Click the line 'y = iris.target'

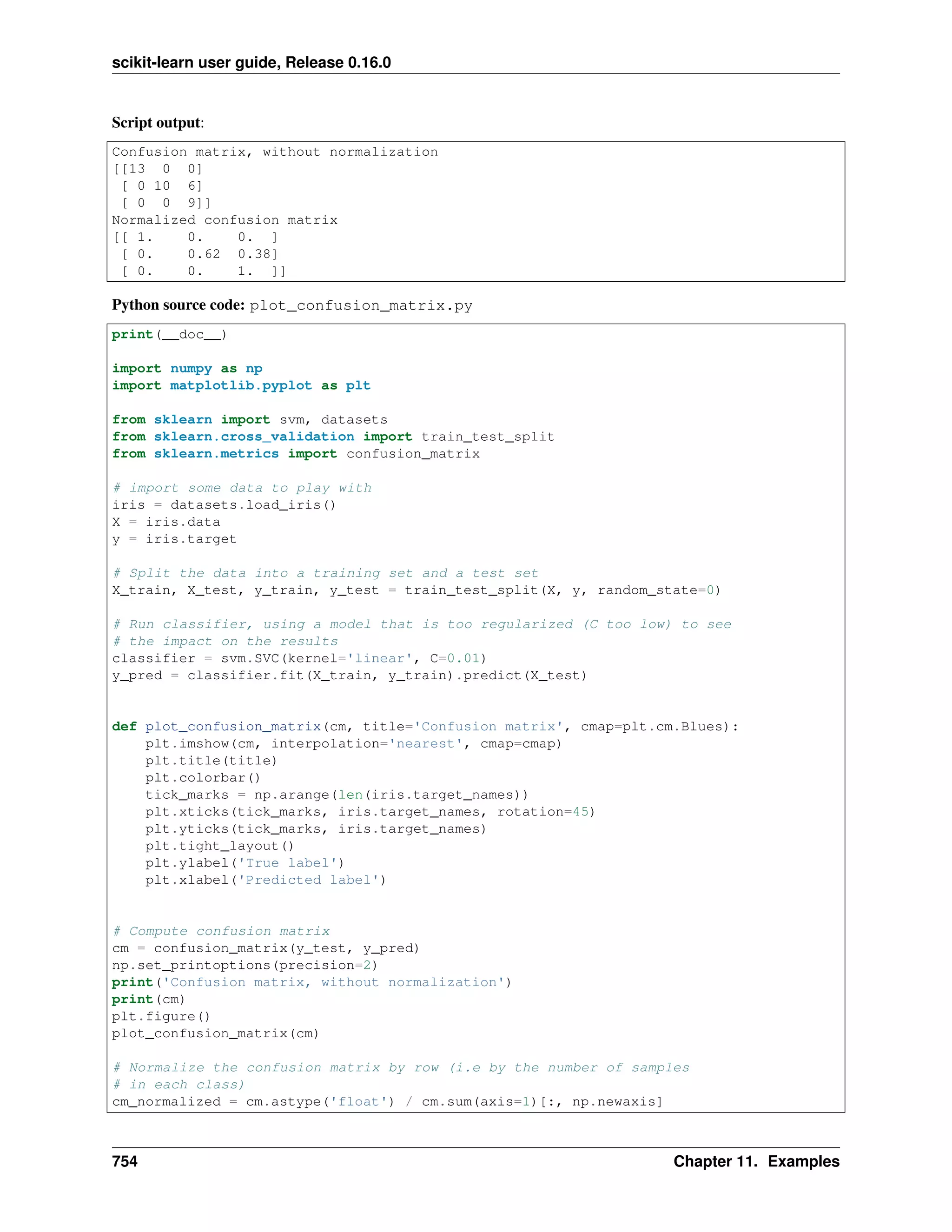(x=174, y=539)
